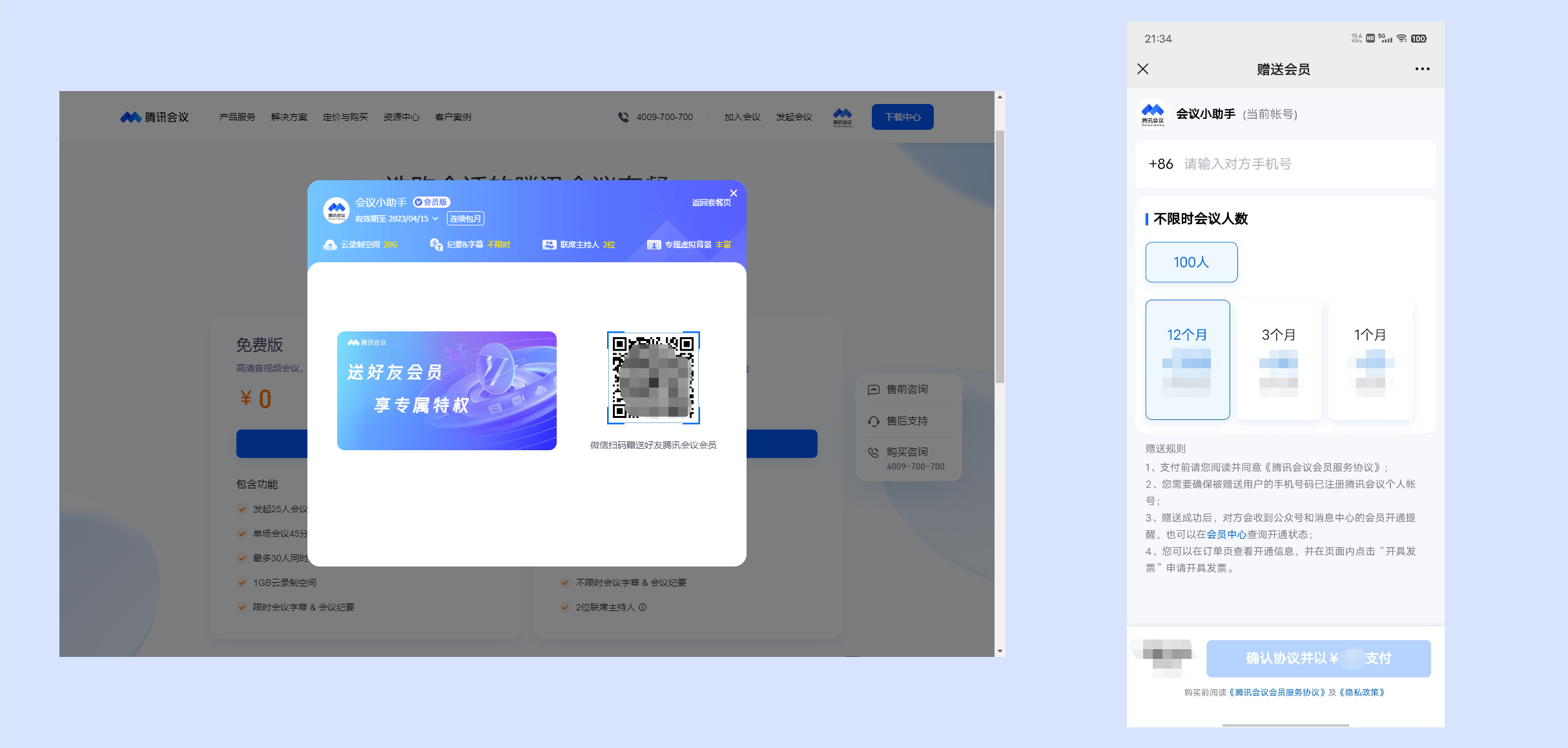Screen dimensions: 1568x748
Task: Click the Wi-Fi icon in the phone status bar
Action: (1401, 39)
